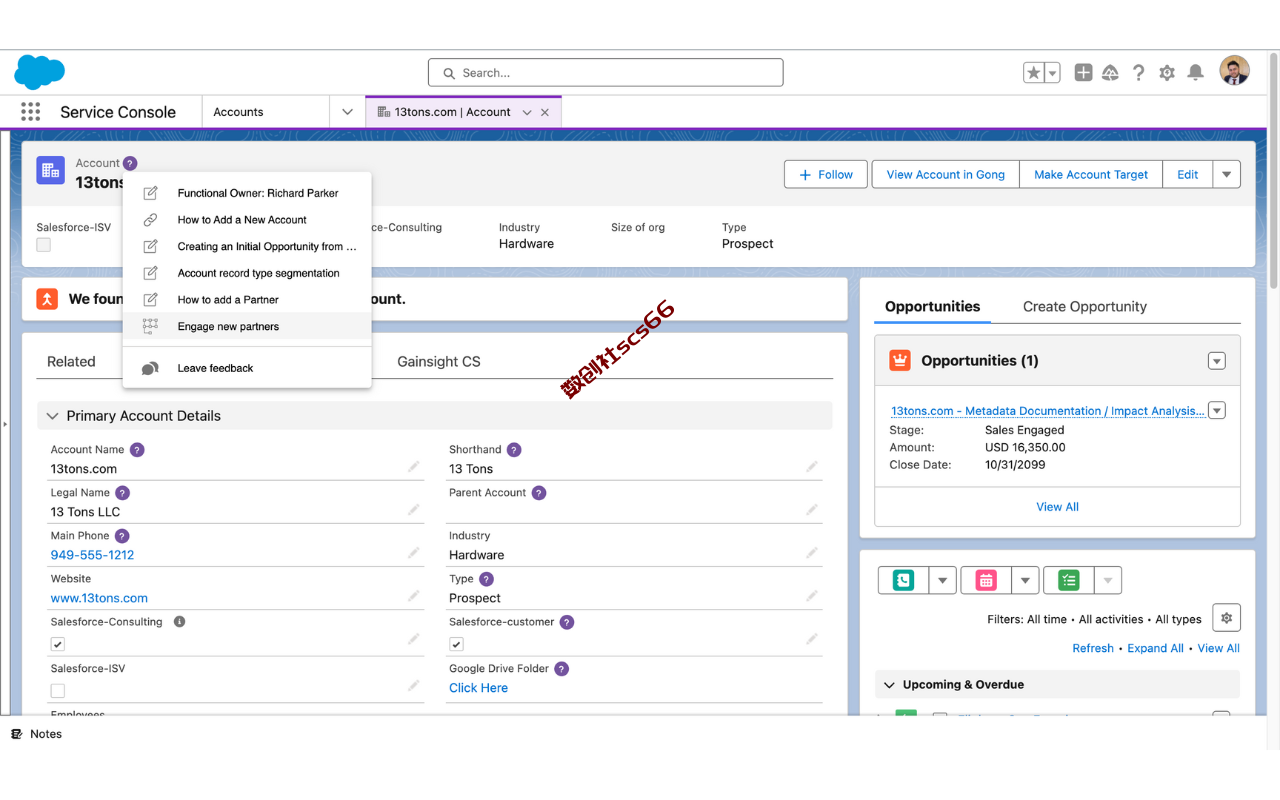Click the help icon next to Parent Account
Viewport: 1280px width, 800px height.
point(539,493)
